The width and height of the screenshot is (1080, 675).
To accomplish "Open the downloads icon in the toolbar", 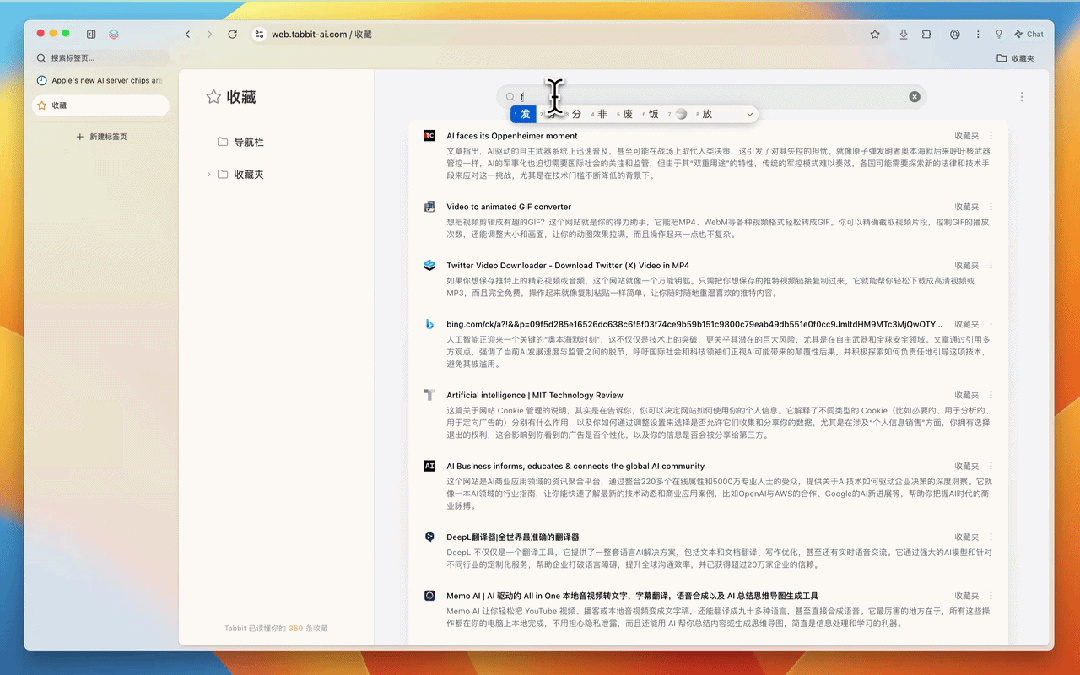I will tap(903, 33).
